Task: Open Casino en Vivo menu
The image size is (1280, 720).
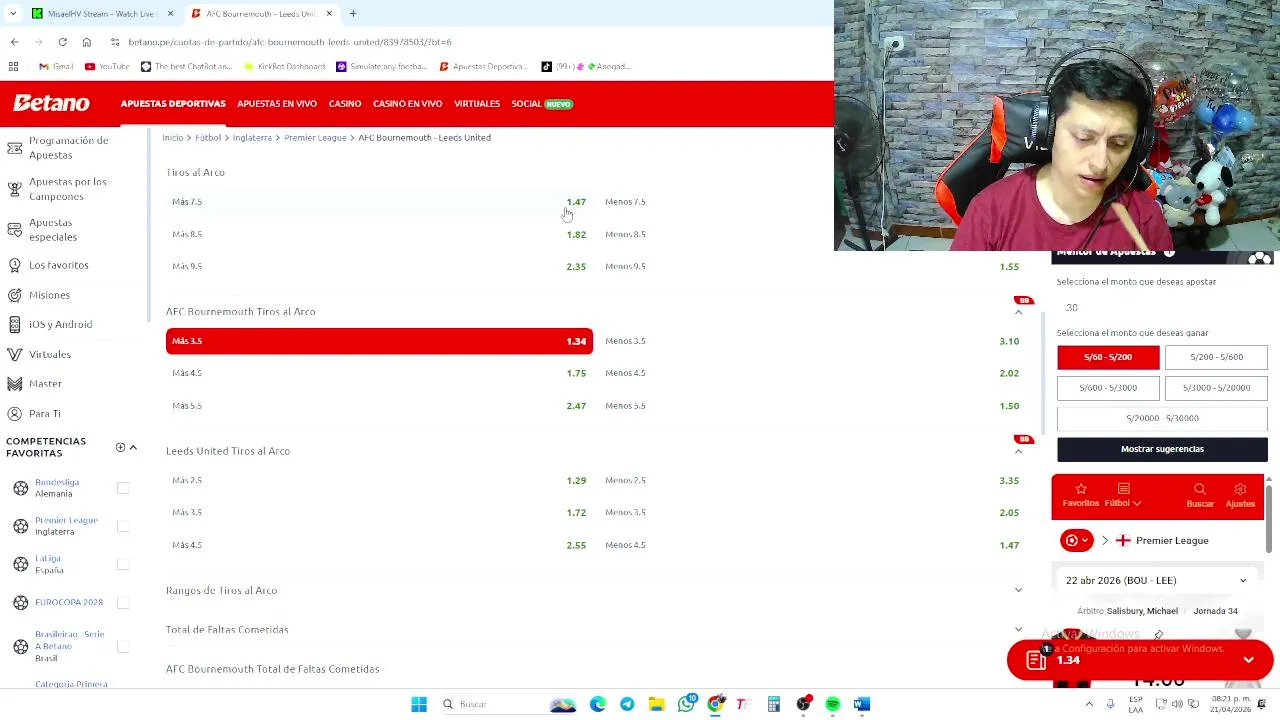Action: (x=407, y=104)
